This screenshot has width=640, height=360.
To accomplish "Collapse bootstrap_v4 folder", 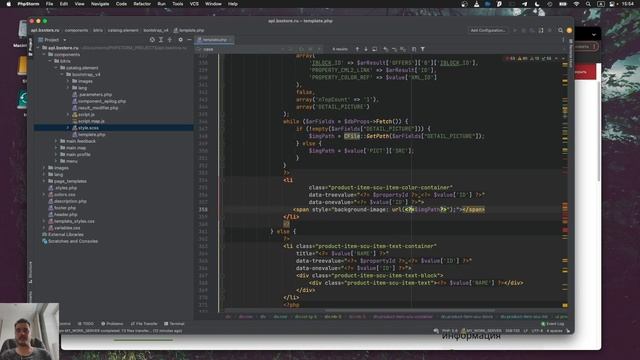I will coord(62,74).
